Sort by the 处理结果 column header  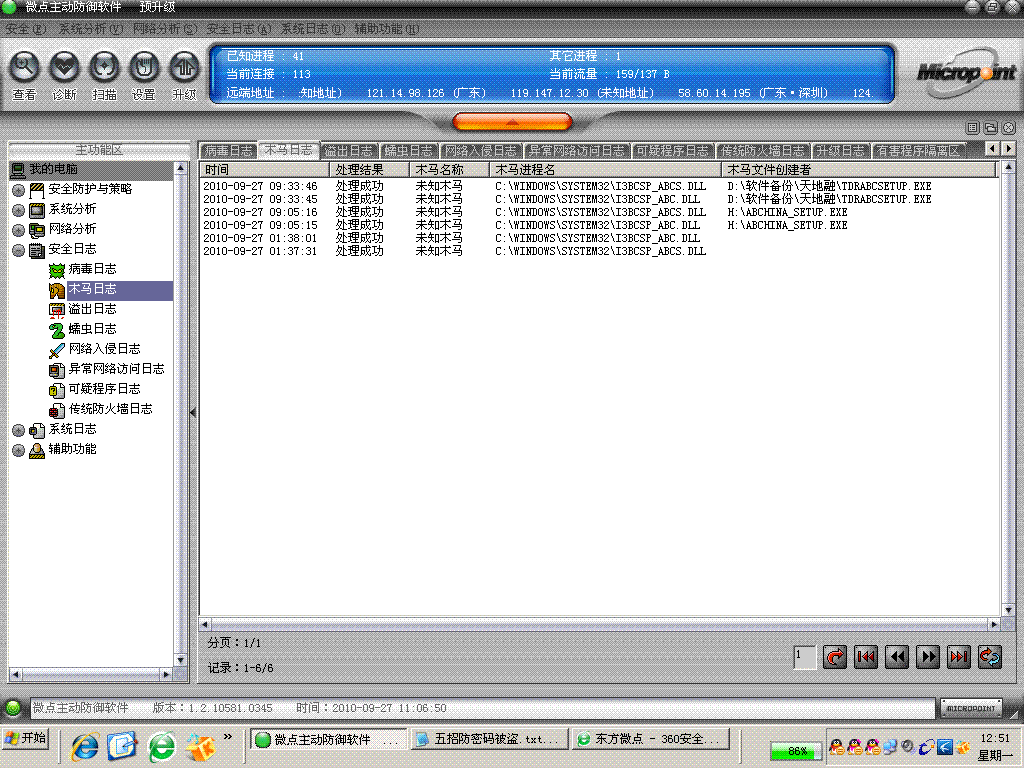click(x=370, y=170)
